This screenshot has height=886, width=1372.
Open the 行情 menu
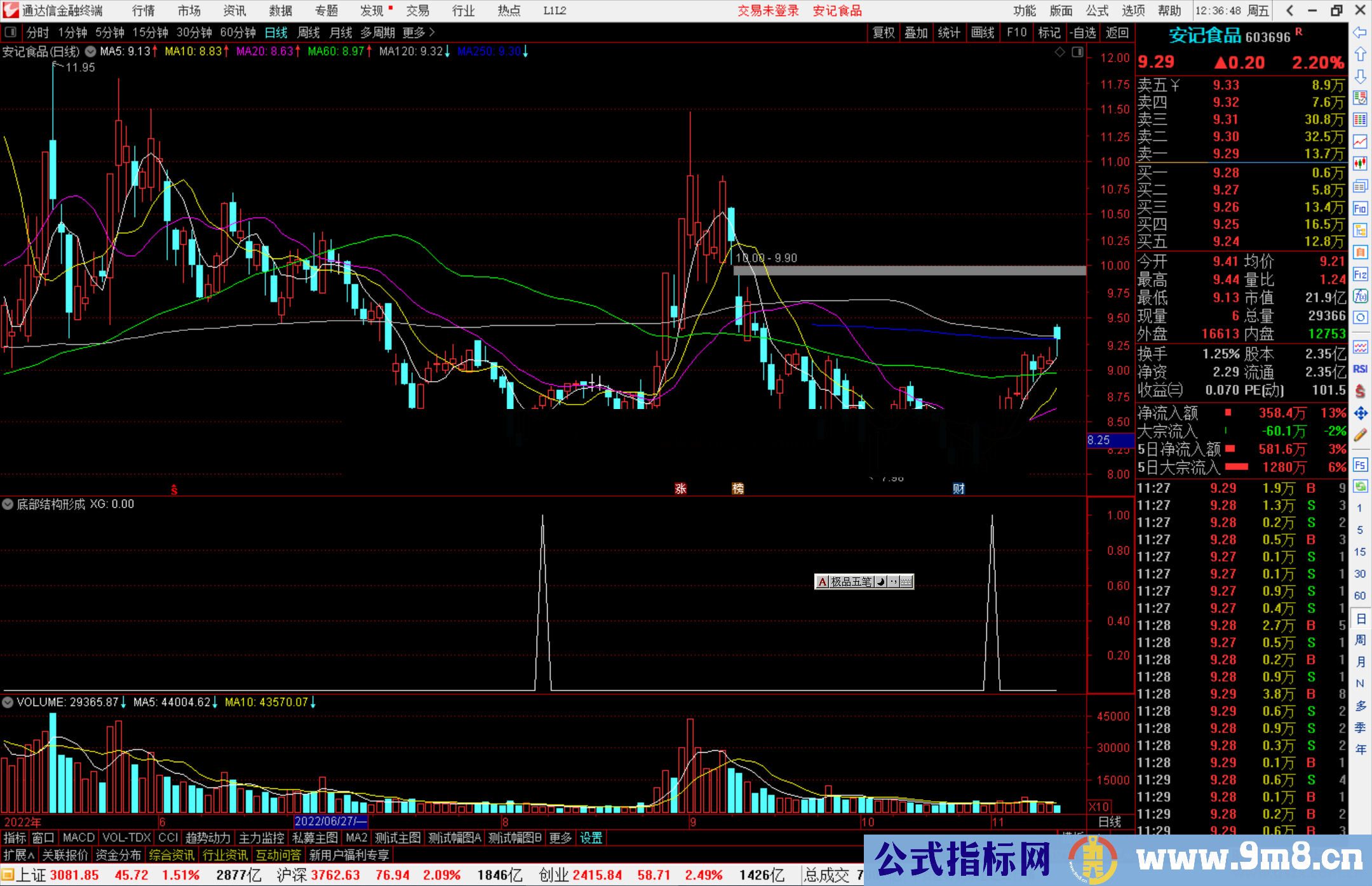pos(143,11)
